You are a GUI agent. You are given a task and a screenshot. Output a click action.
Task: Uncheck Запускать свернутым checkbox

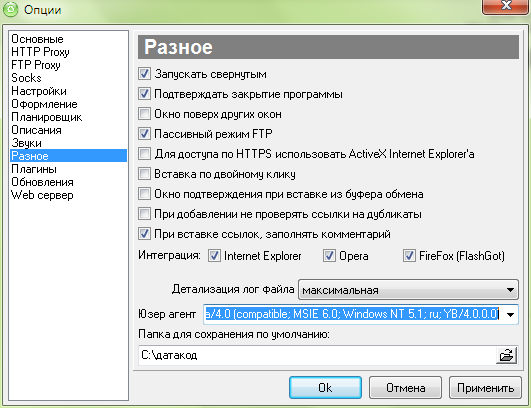[x=144, y=74]
